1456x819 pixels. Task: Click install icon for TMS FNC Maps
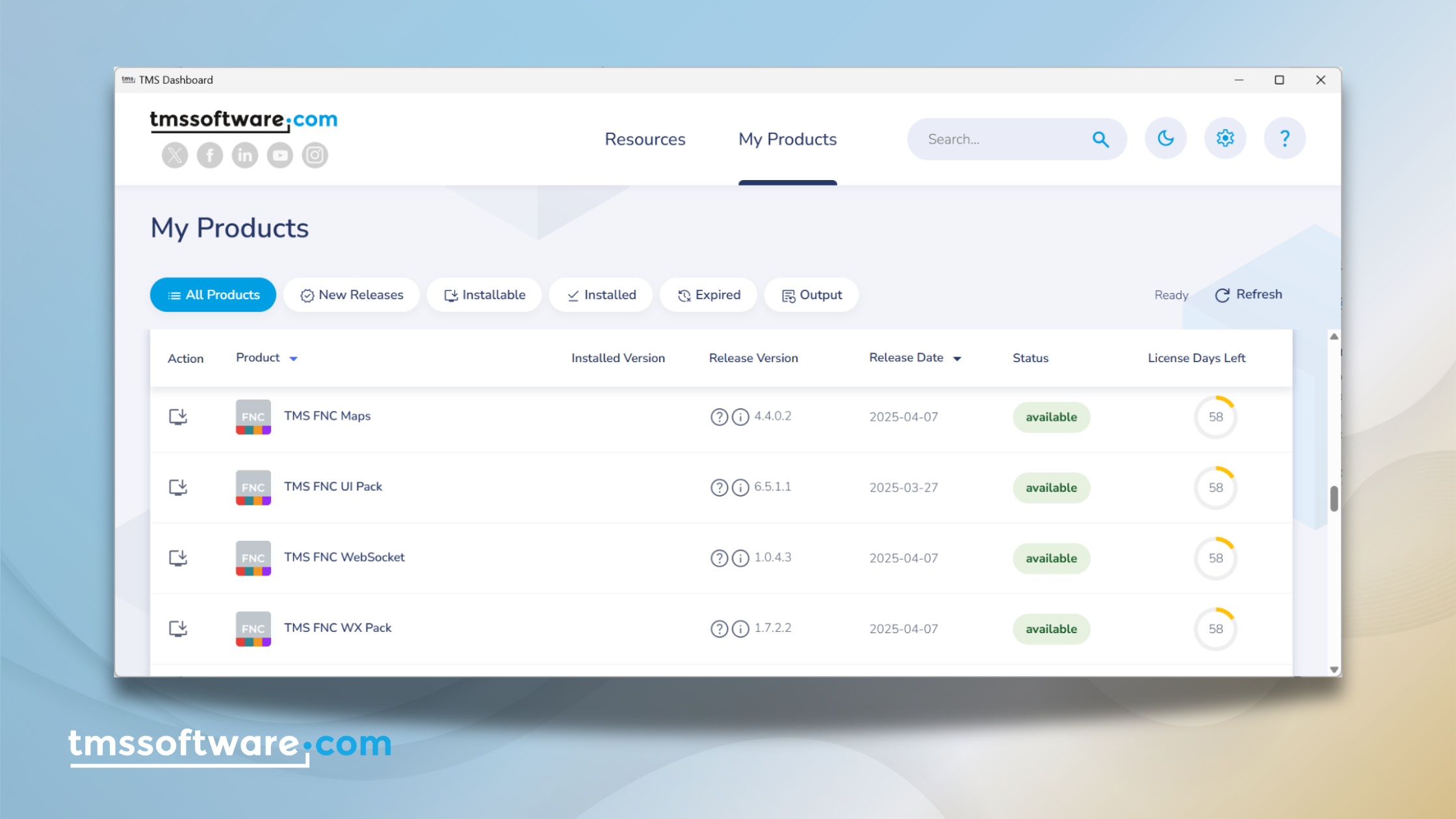coord(178,417)
